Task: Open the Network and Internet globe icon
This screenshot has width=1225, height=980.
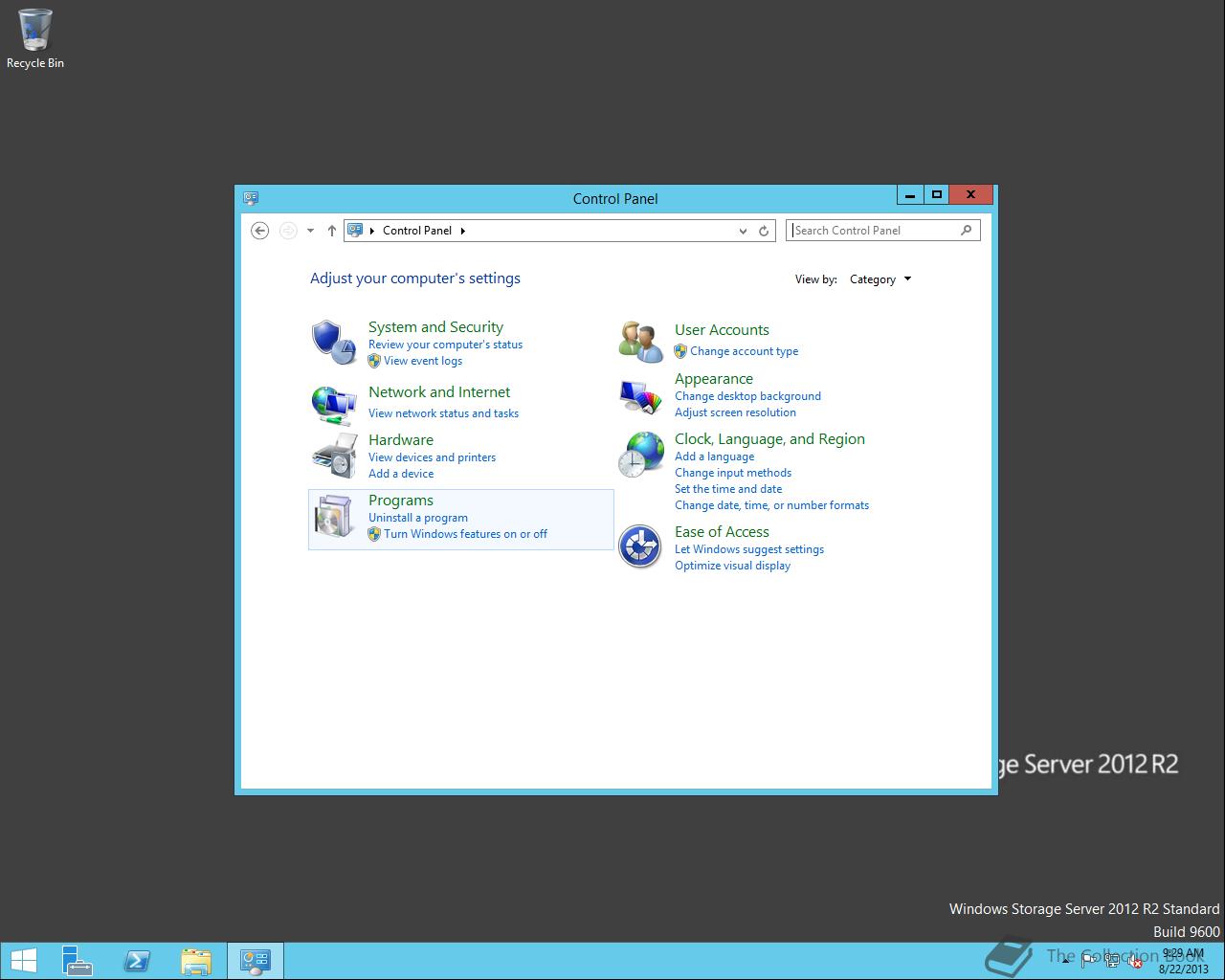Action: click(333, 404)
